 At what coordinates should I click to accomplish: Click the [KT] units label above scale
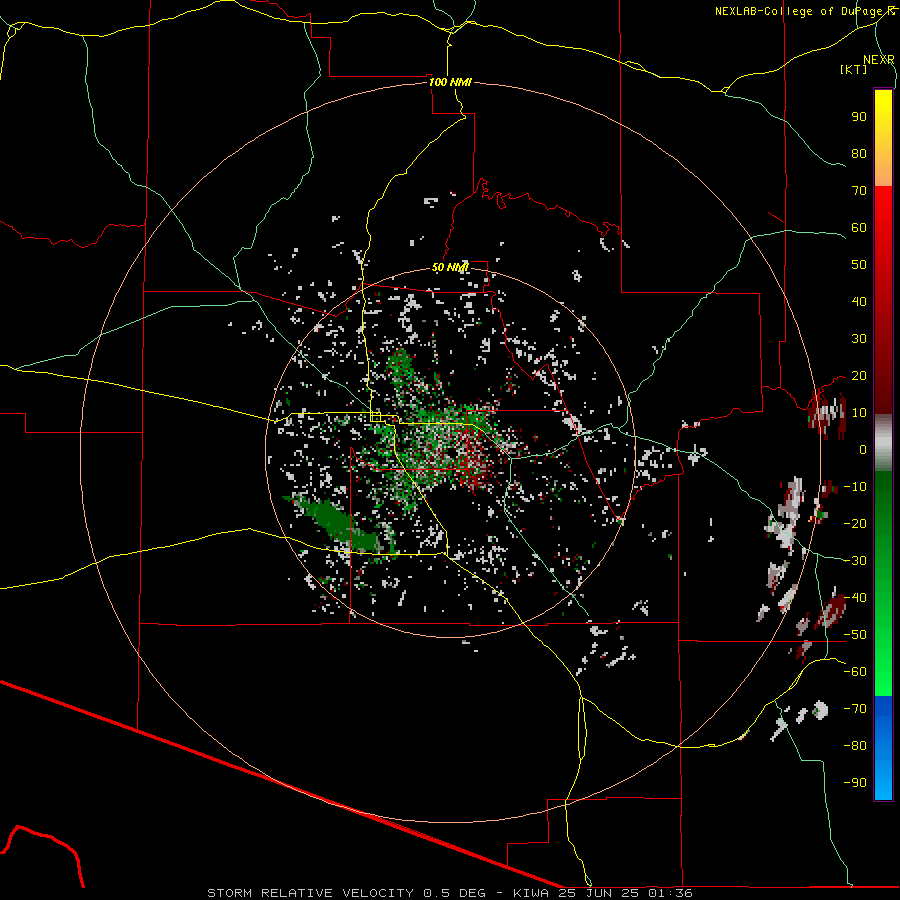[854, 69]
